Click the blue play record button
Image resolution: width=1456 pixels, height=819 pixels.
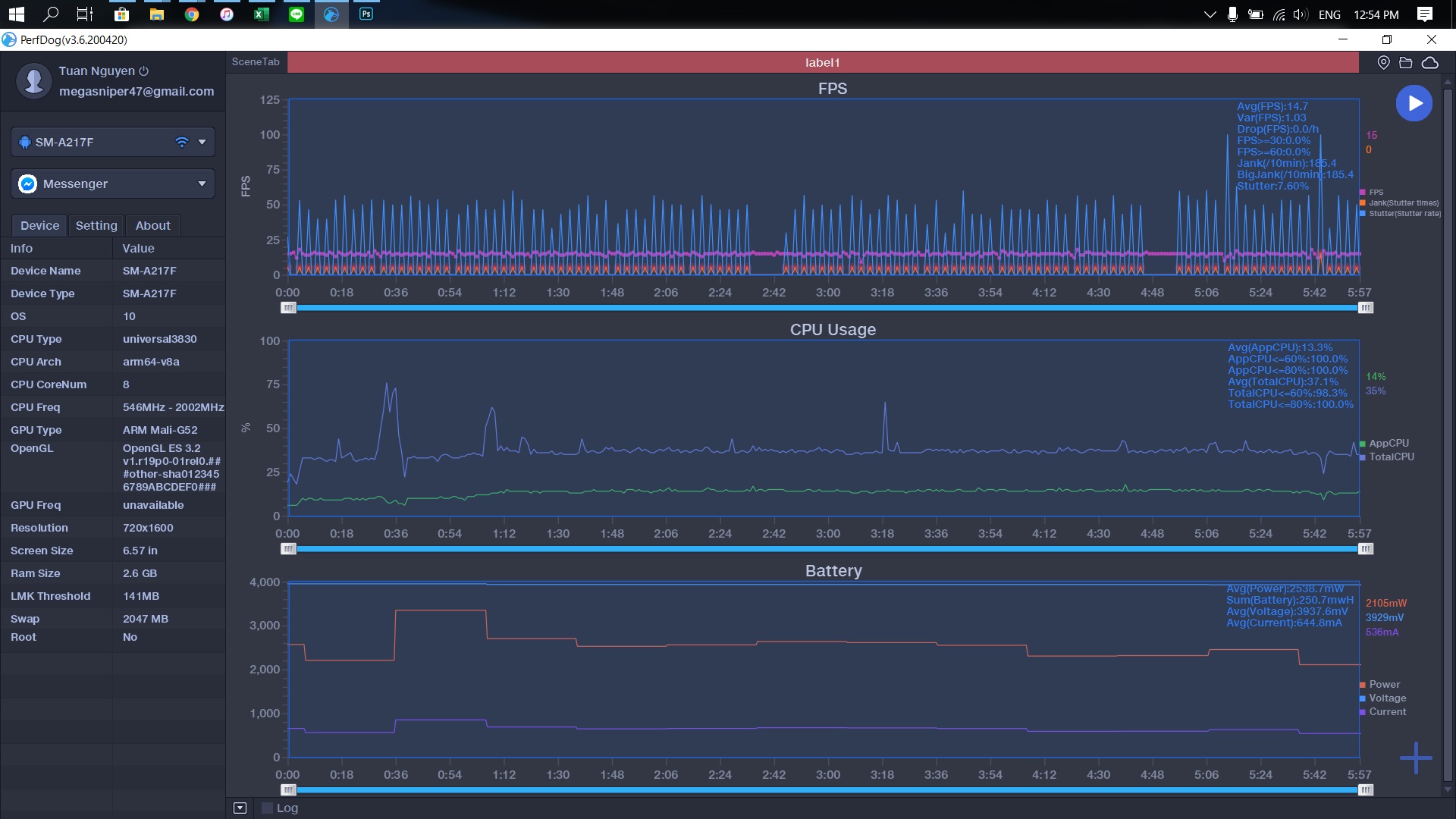coord(1414,103)
